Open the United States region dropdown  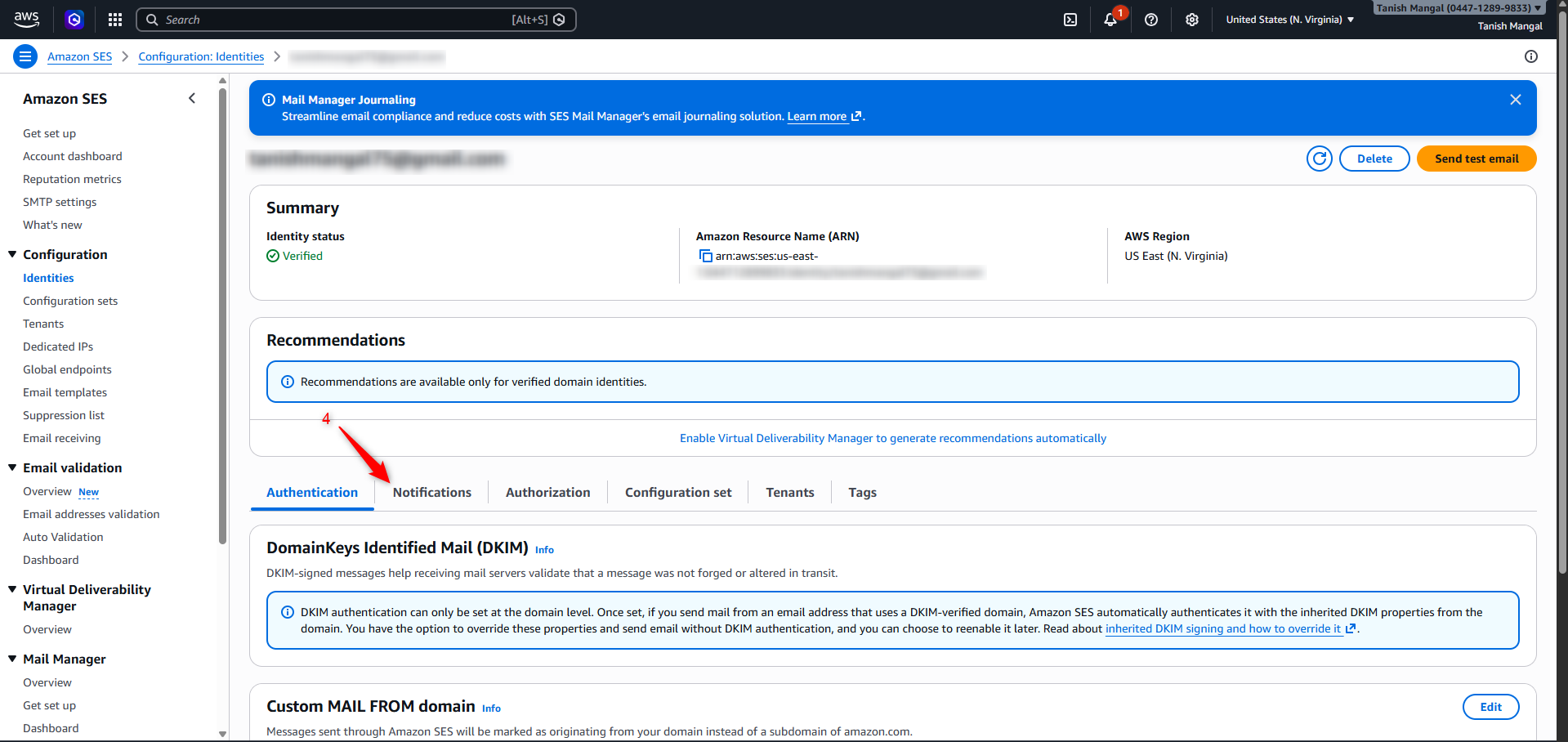click(x=1289, y=20)
